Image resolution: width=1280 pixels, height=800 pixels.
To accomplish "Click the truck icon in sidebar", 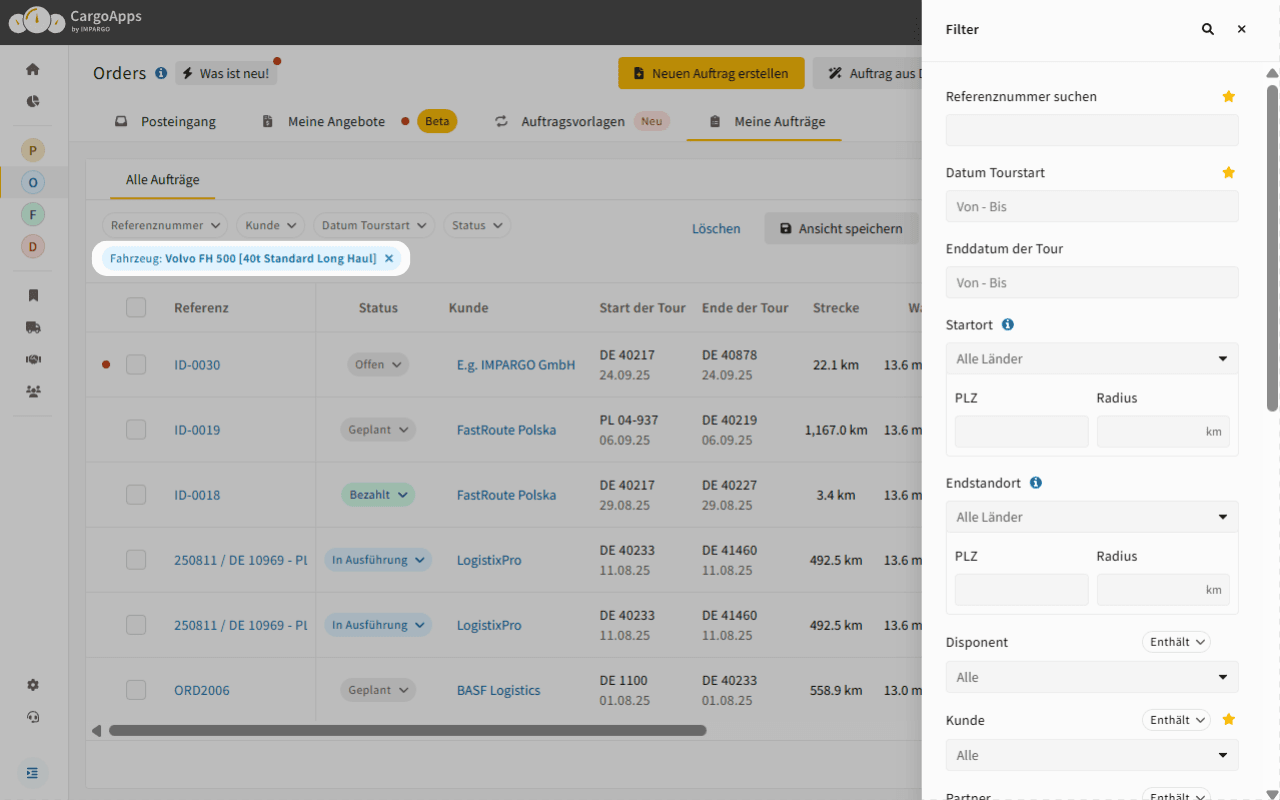I will point(33,327).
